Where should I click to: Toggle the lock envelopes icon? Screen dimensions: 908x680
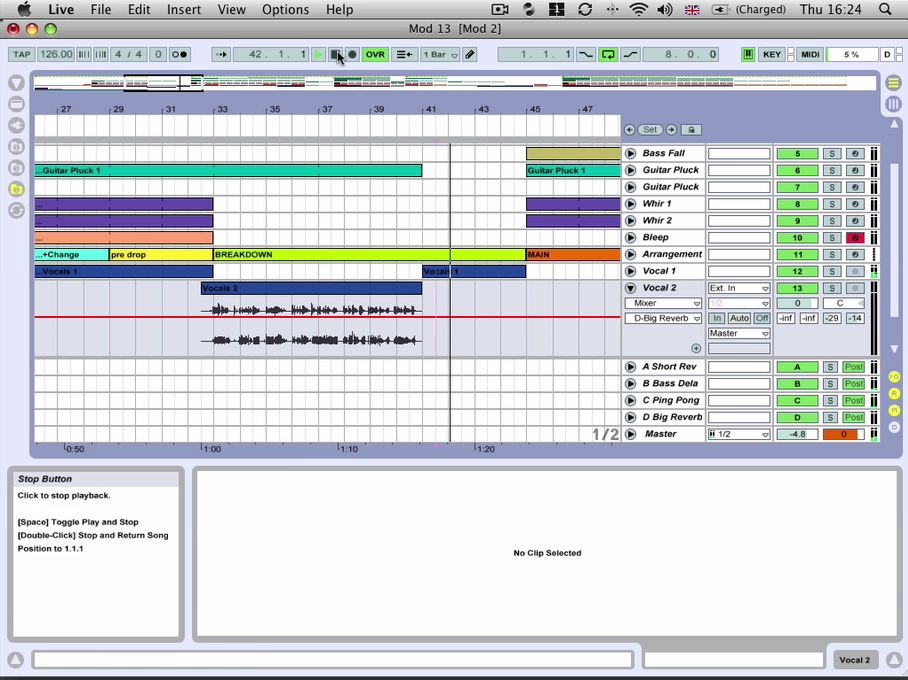point(691,130)
